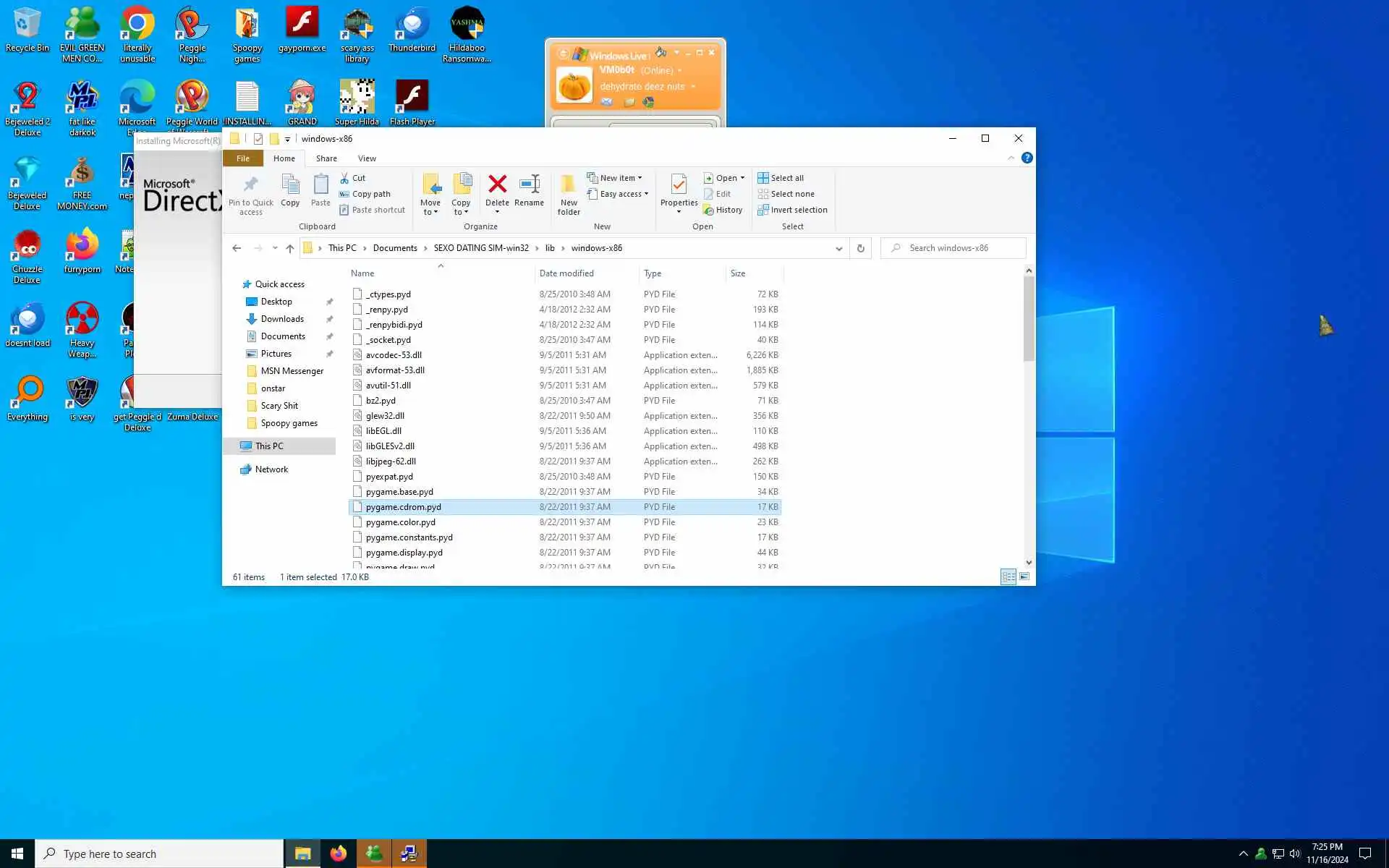The image size is (1389, 868).
Task: Expand address bar history dropdown arrow
Action: point(838,248)
